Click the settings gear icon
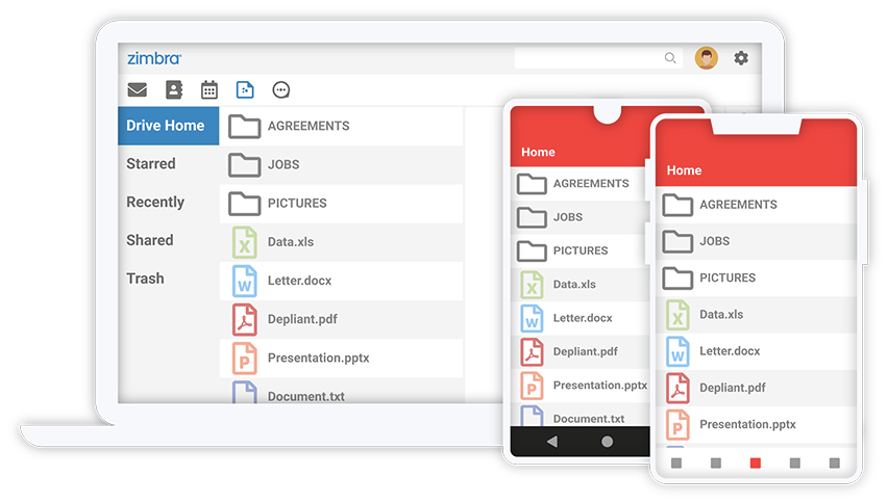The image size is (887, 504). (x=741, y=58)
